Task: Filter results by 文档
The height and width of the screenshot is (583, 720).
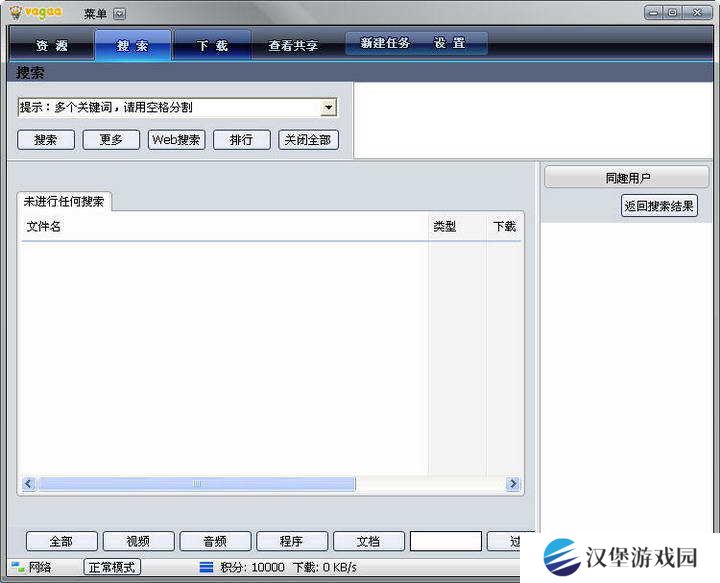Action: [x=368, y=541]
